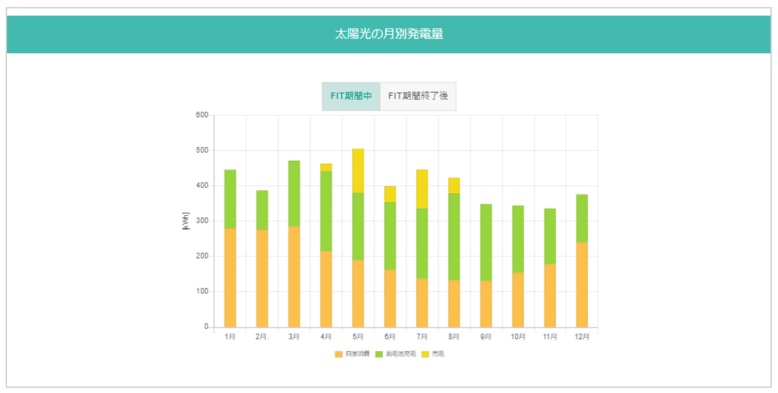Click the 600 y-axis value

(202, 115)
